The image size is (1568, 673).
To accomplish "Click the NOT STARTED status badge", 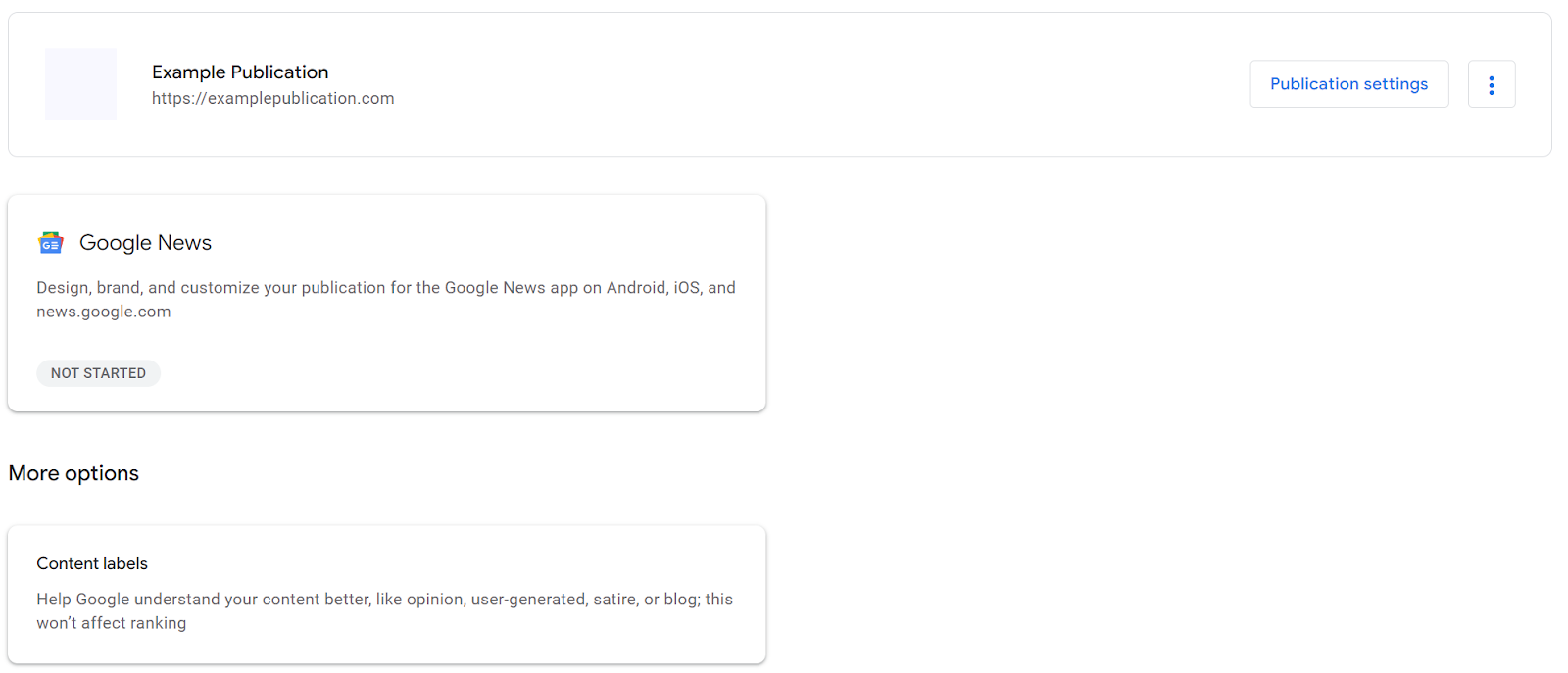I will coord(98,373).
